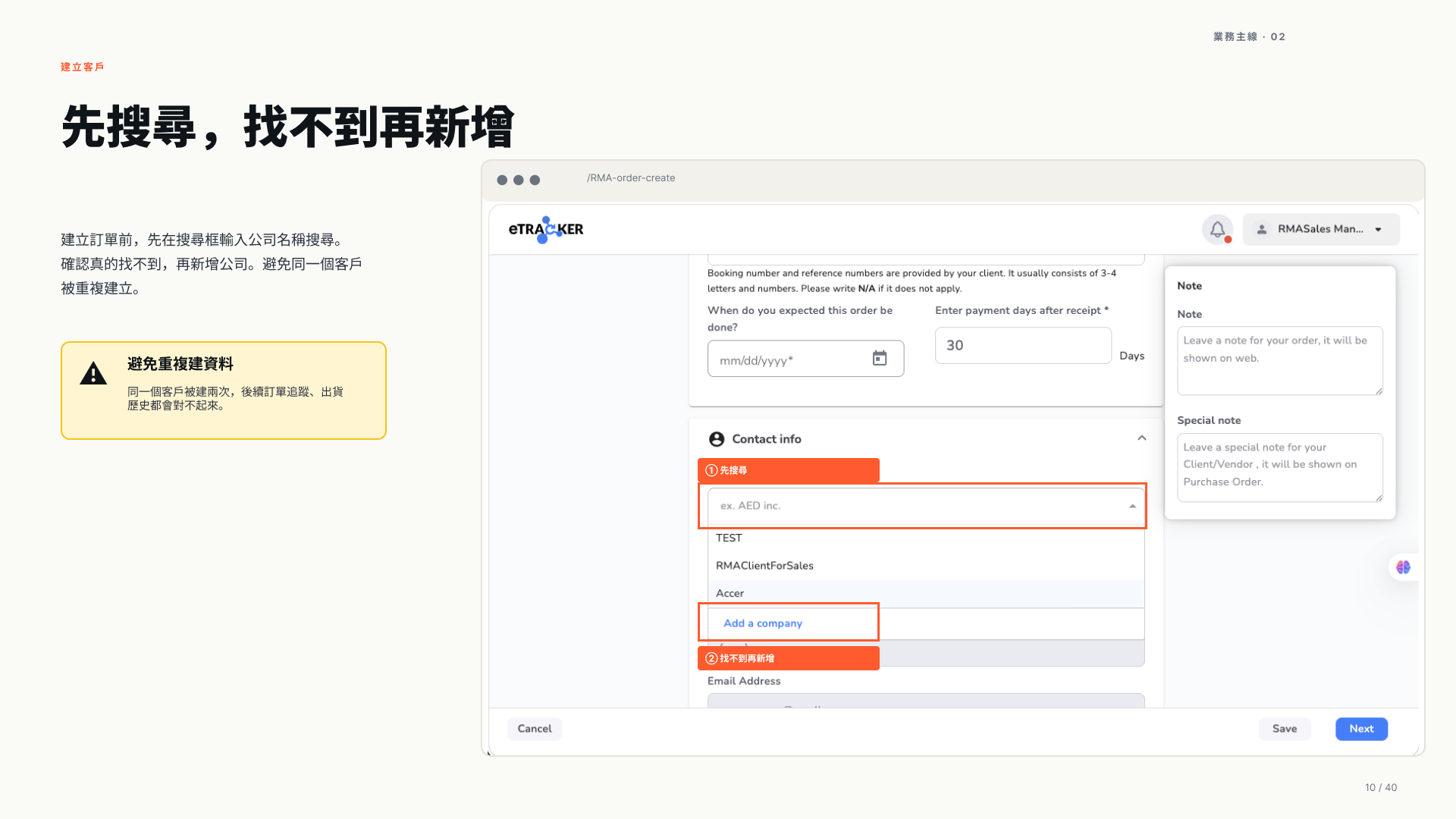Open the calendar date picker icon
Viewport: 1456px width, 819px height.
(880, 358)
